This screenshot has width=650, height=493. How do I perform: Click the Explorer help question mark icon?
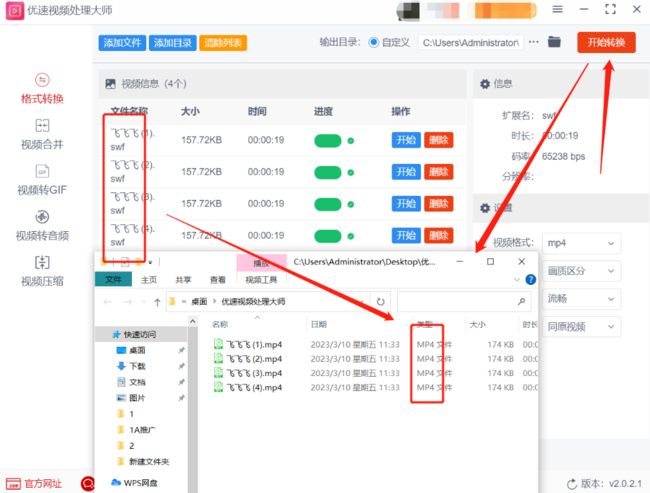(x=531, y=279)
